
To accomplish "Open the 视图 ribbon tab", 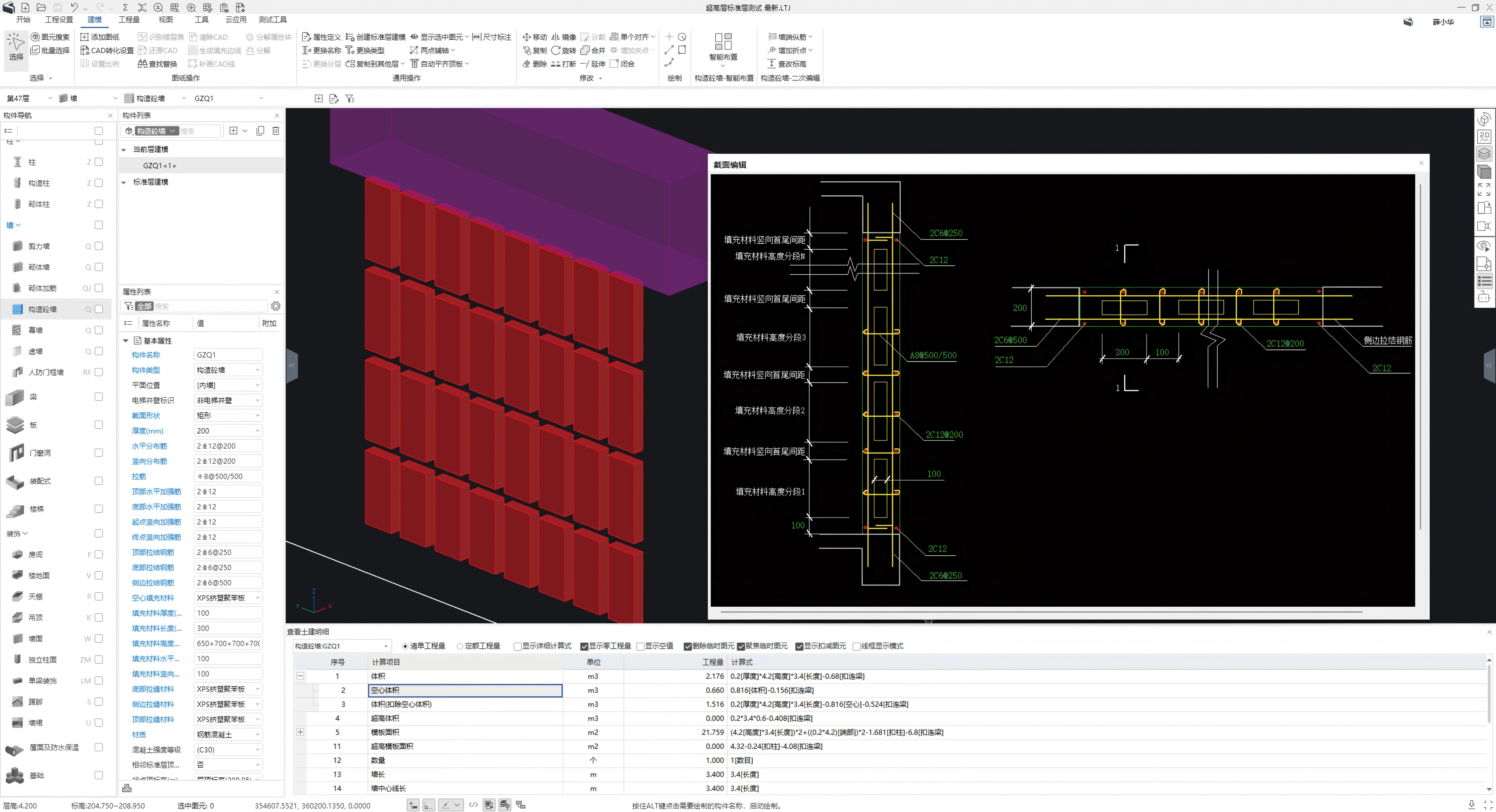I will click(166, 20).
